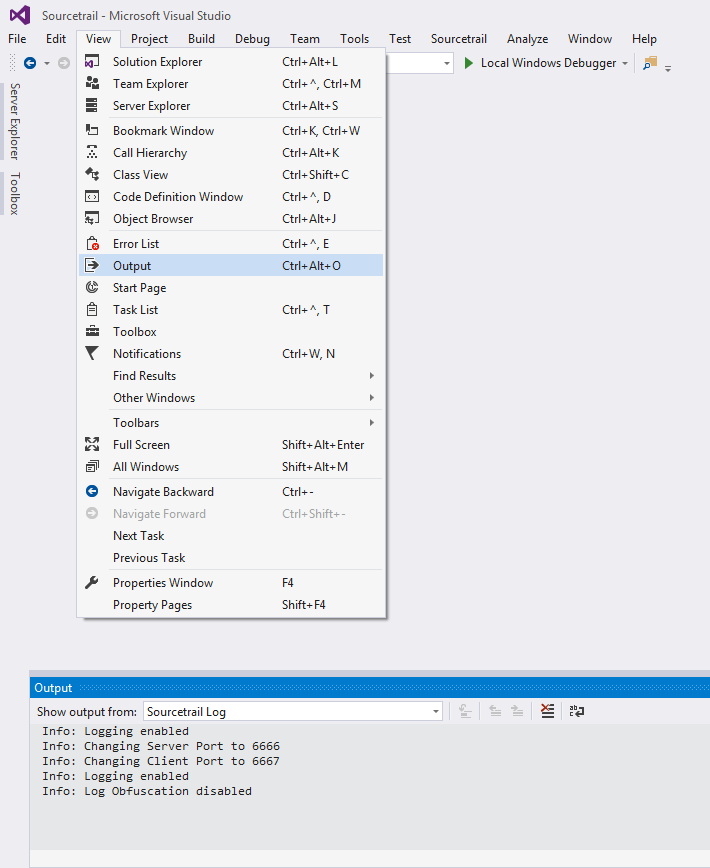Click the Output arrow icon in menu
This screenshot has height=868, width=710.
pyautogui.click(x=92, y=265)
